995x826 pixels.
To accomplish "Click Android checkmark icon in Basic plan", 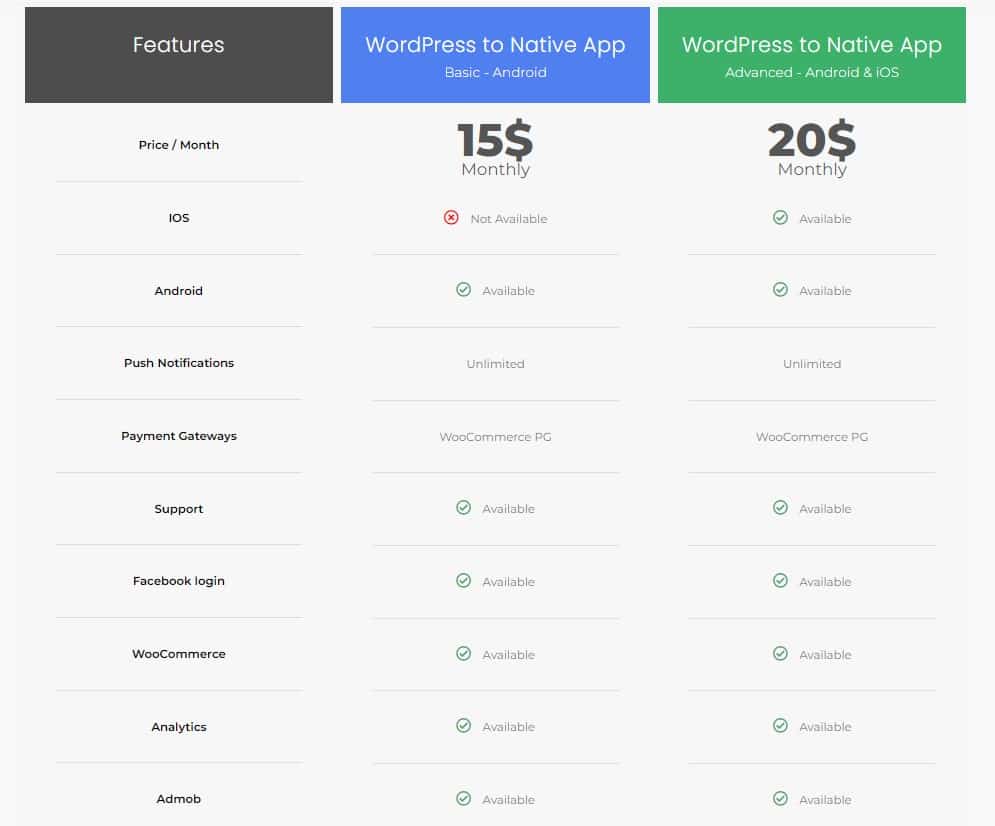I will tap(463, 290).
